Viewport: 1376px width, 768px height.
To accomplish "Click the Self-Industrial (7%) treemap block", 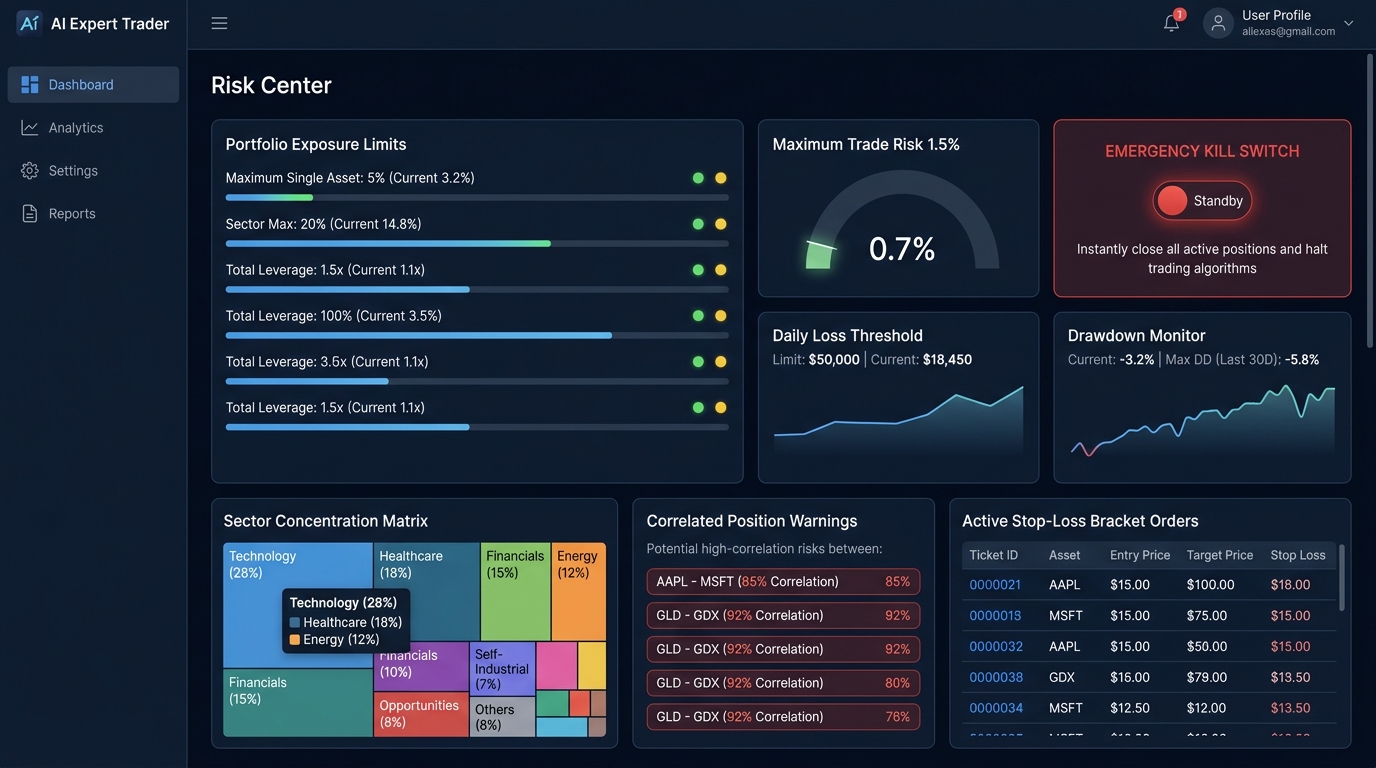I will 502,669.
